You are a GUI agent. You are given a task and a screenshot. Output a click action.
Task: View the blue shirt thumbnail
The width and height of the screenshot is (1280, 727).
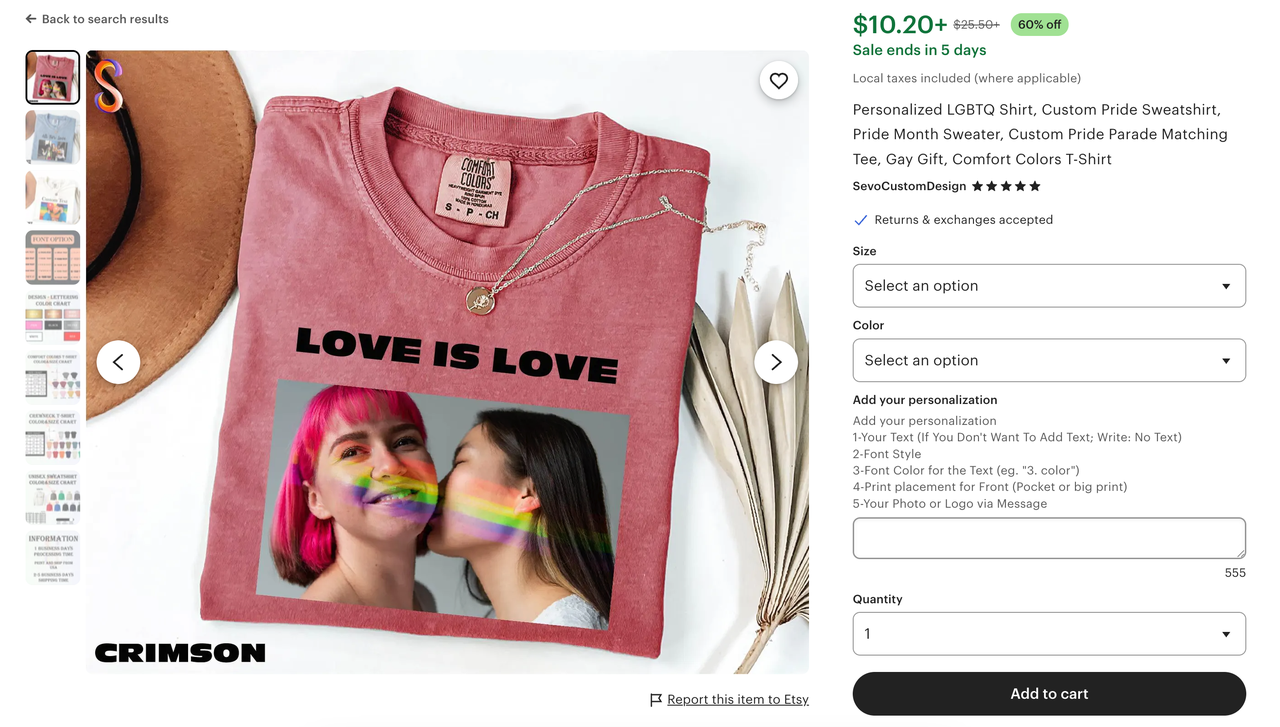(53, 137)
